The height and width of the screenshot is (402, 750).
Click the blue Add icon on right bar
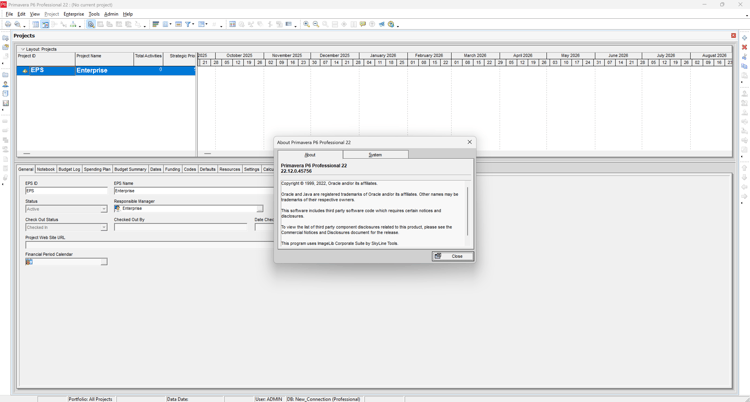tap(744, 37)
